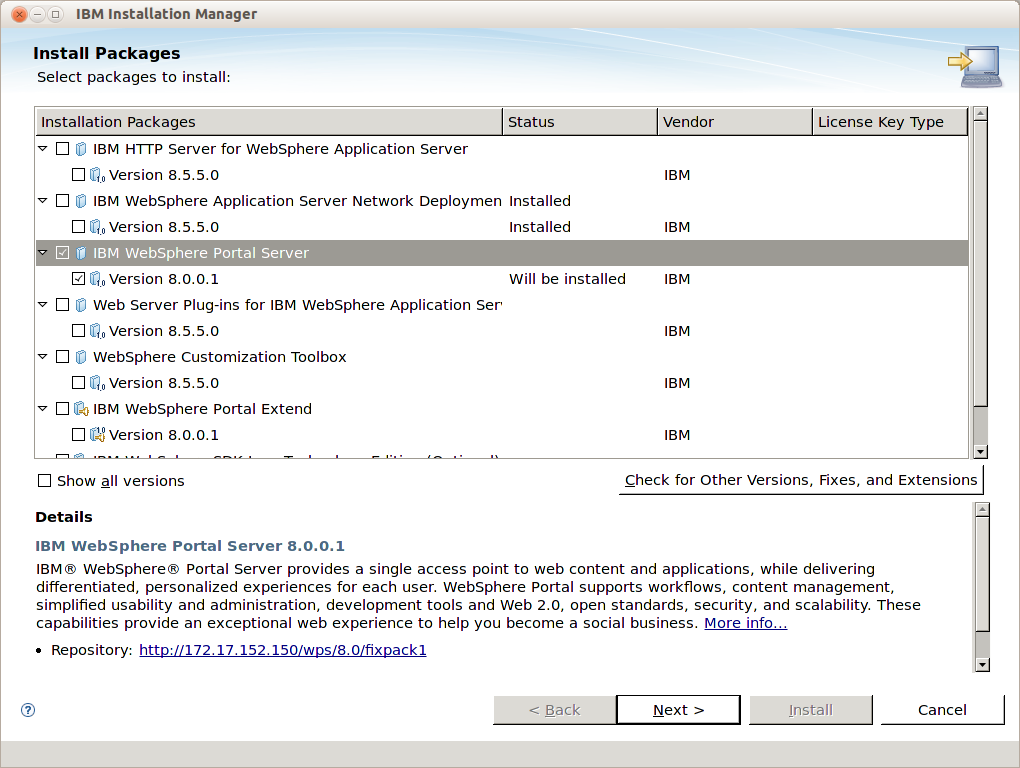
Task: Sort by the License Key Type column header
Action: [x=890, y=122]
